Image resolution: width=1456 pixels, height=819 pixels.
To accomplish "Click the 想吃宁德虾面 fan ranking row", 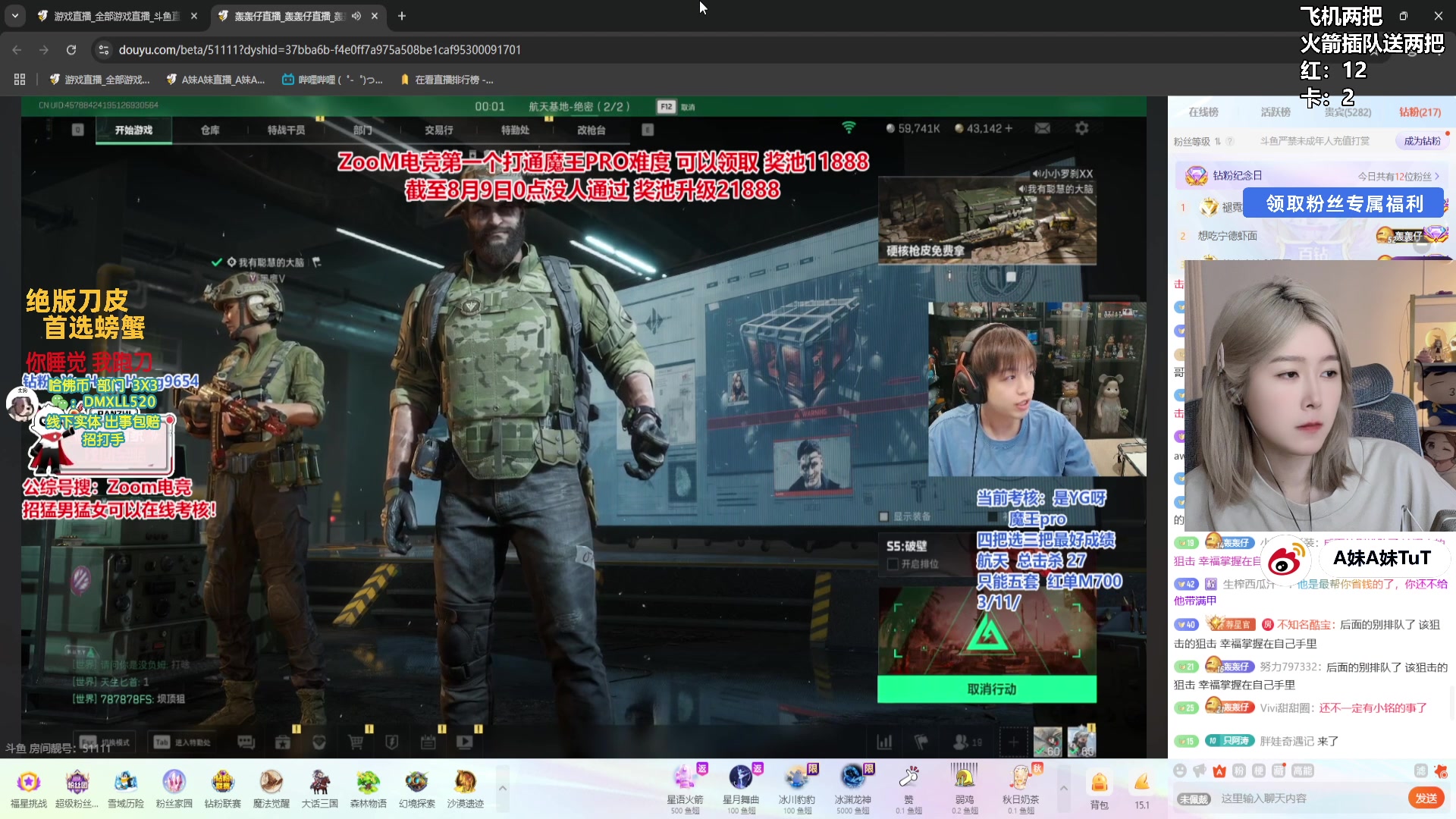I will pyautogui.click(x=1313, y=236).
